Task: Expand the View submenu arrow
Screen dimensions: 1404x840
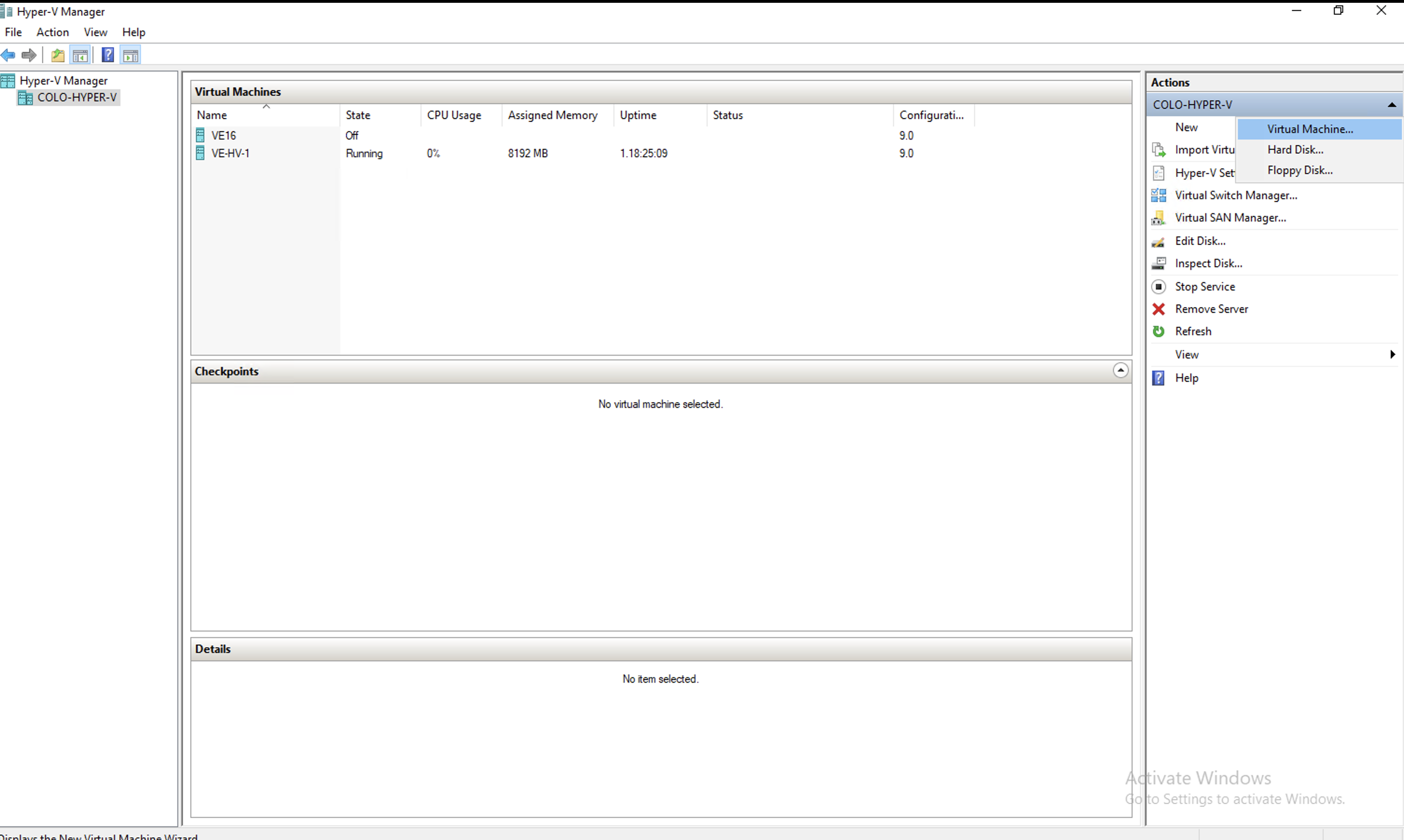Action: click(1391, 355)
